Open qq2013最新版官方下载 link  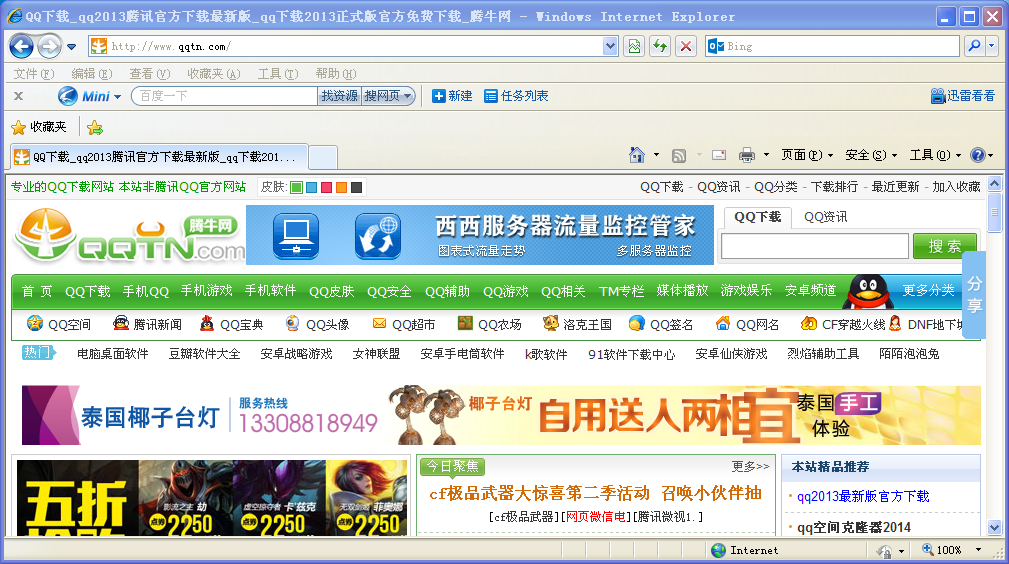(863, 496)
